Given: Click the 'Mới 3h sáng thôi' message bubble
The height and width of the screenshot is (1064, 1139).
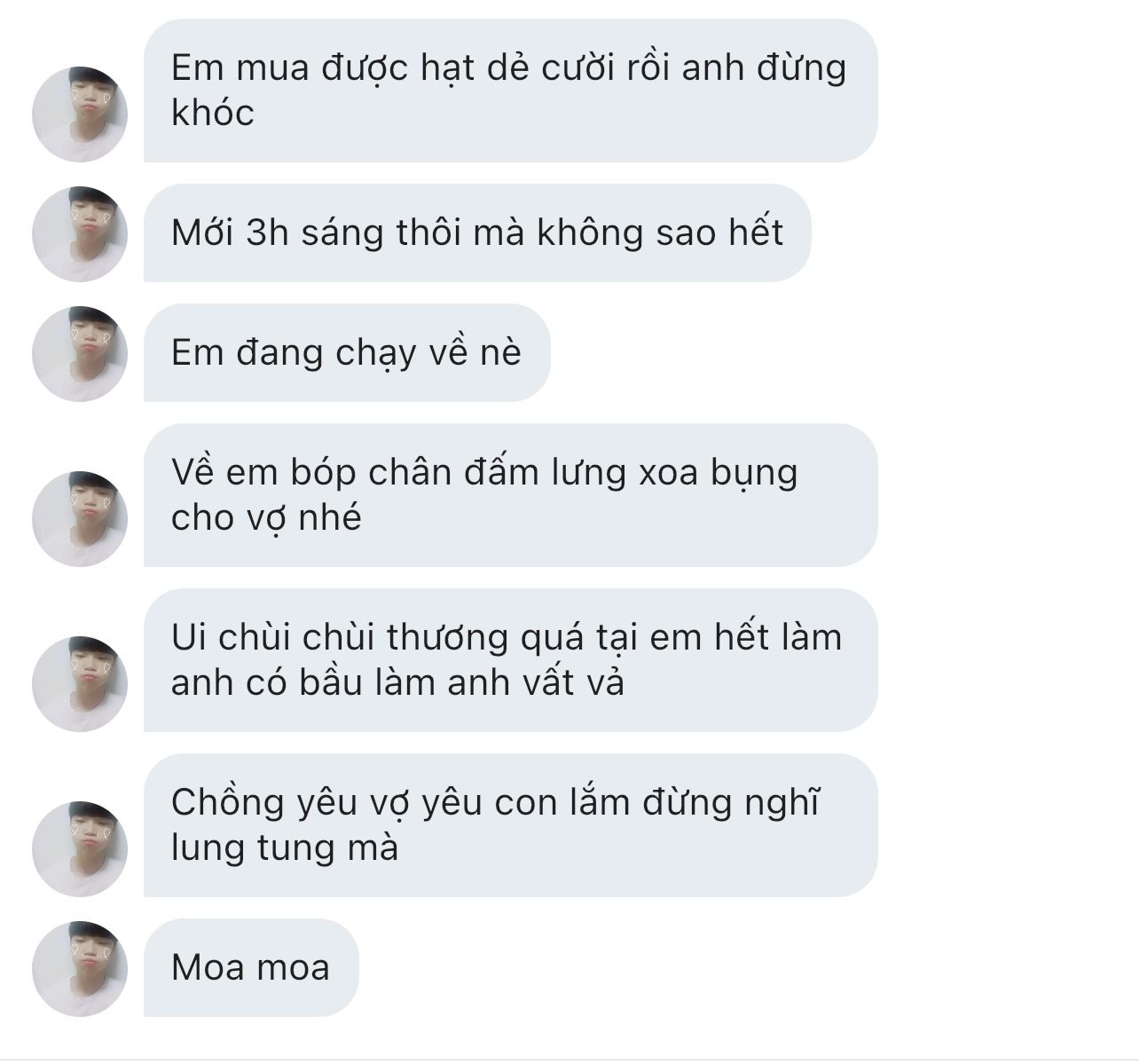Looking at the screenshot, I should tap(477, 233).
